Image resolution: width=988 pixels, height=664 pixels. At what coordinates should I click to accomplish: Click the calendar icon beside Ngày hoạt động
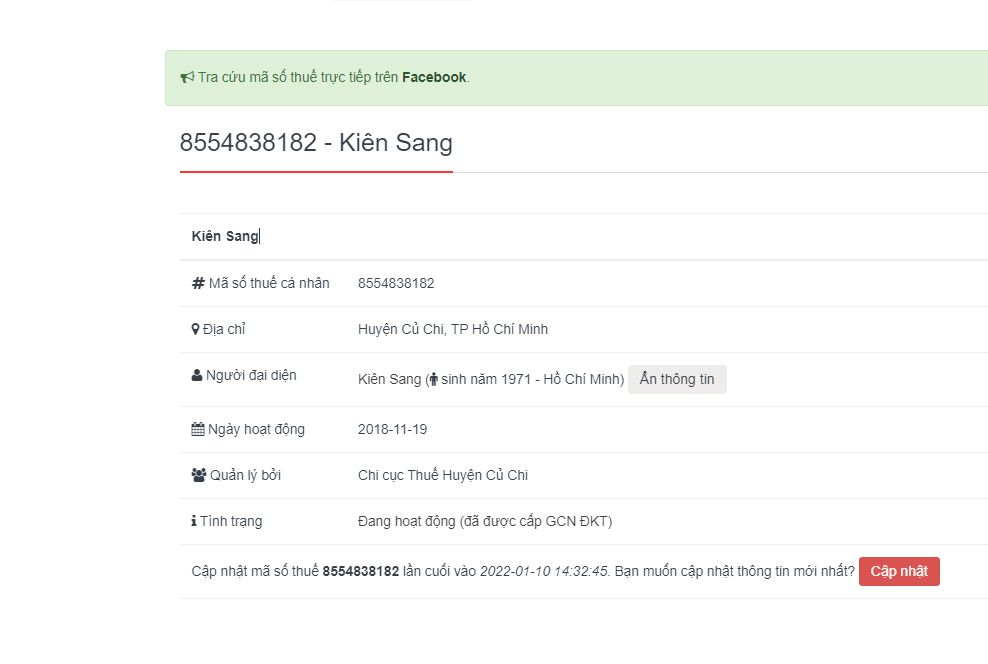click(x=198, y=429)
